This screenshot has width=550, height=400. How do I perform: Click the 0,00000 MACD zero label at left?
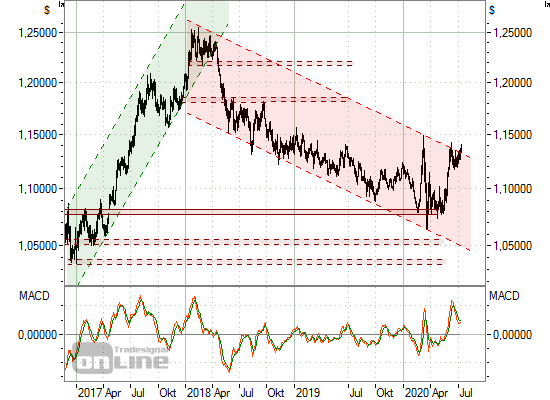tap(38, 334)
